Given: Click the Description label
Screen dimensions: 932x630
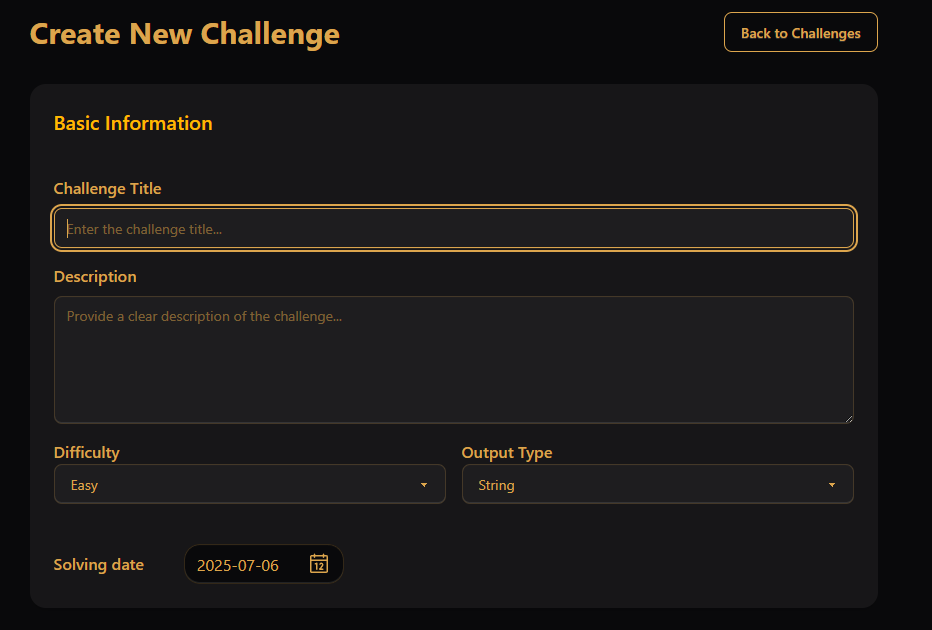Looking at the screenshot, I should point(95,277).
